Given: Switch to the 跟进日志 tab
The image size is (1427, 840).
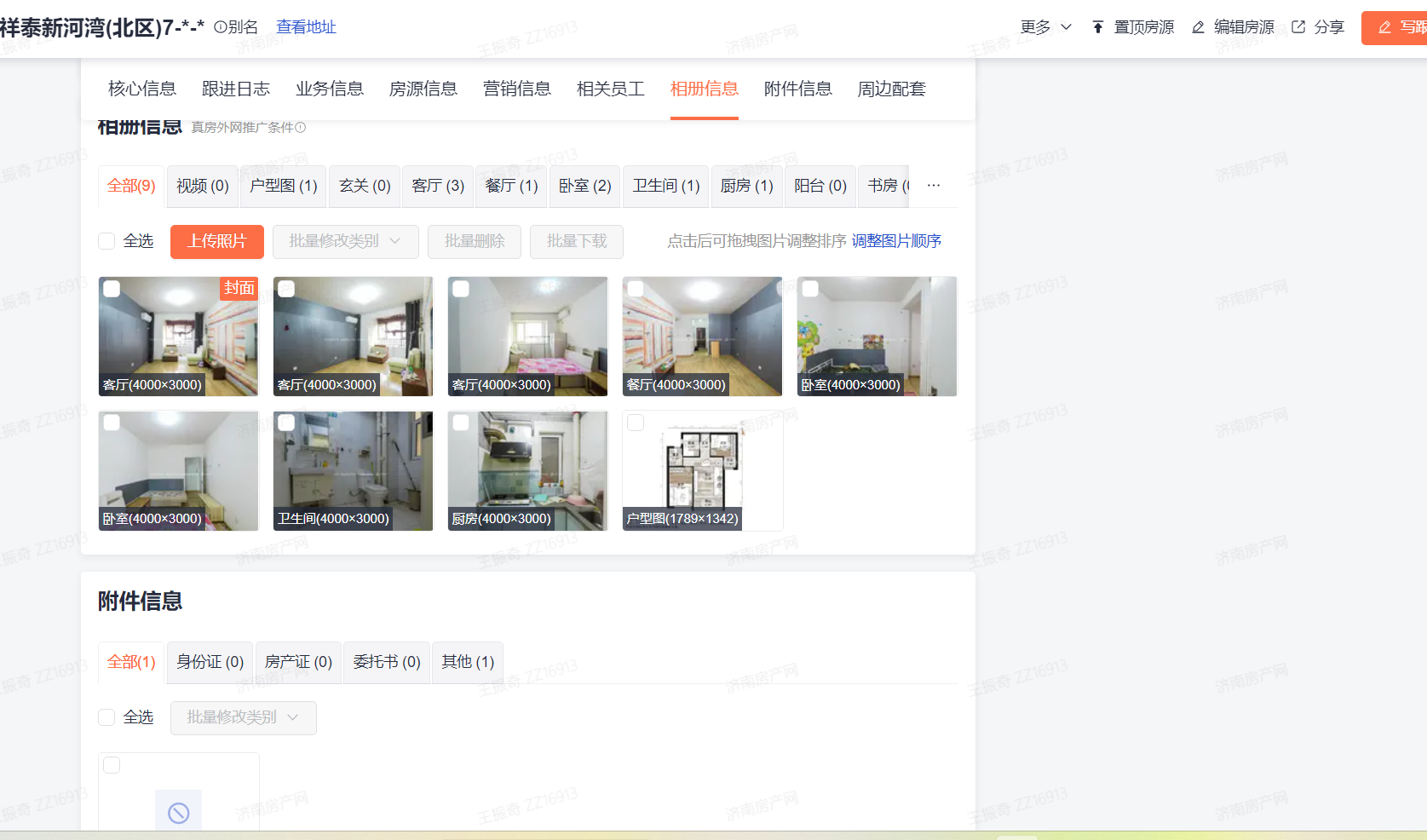Looking at the screenshot, I should point(236,89).
